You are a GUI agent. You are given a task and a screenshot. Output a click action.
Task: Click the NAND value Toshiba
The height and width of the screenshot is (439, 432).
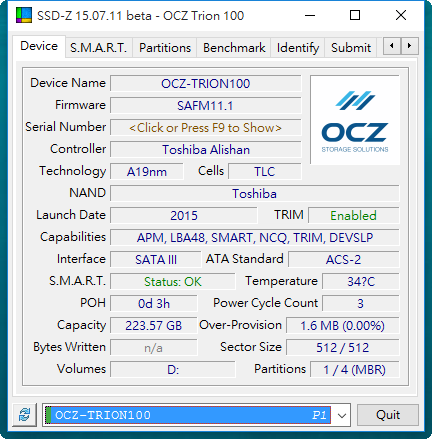coord(255,194)
